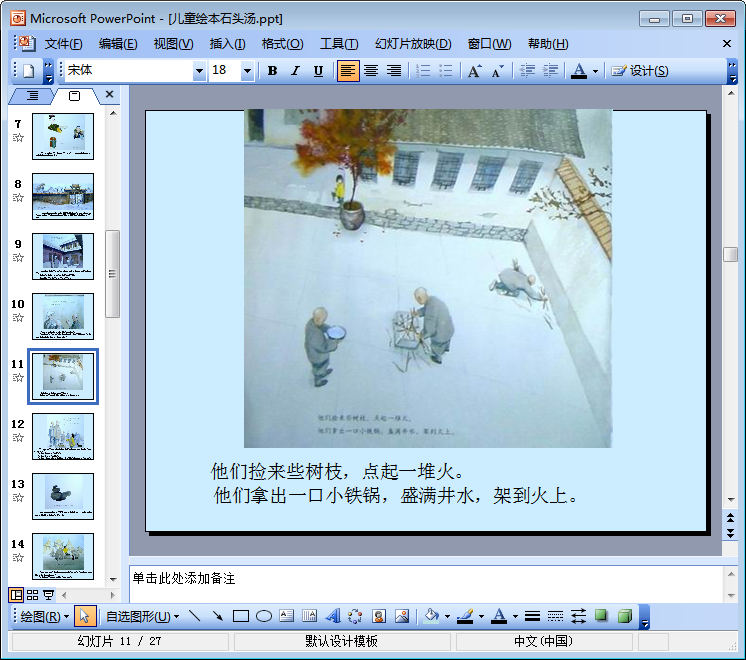
Task: Switch to Normal view button
Action: (x=16, y=594)
